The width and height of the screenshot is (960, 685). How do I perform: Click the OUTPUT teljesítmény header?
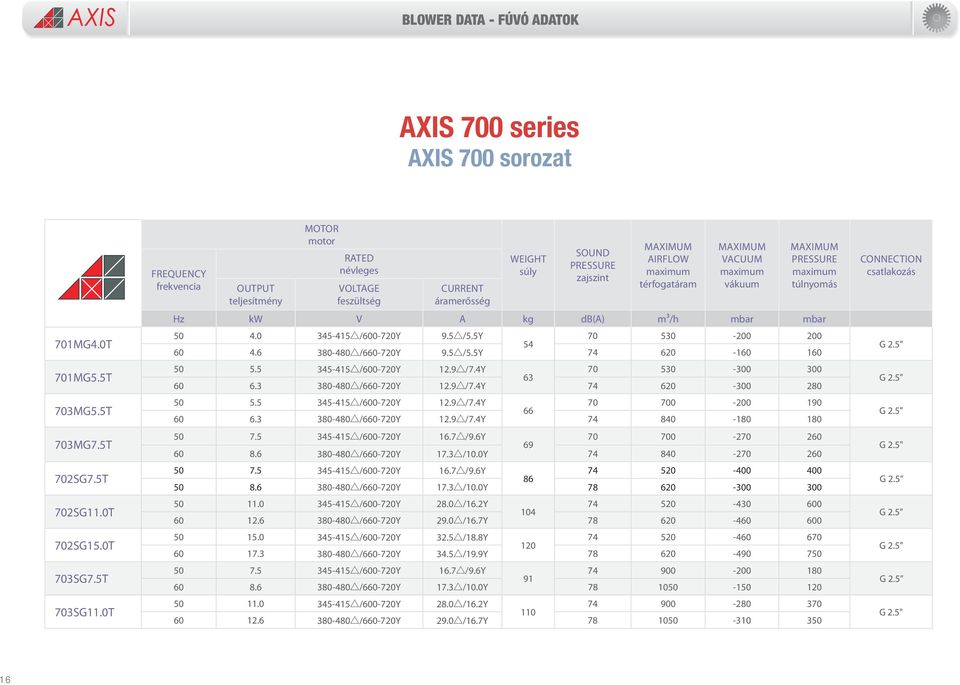tap(255, 294)
